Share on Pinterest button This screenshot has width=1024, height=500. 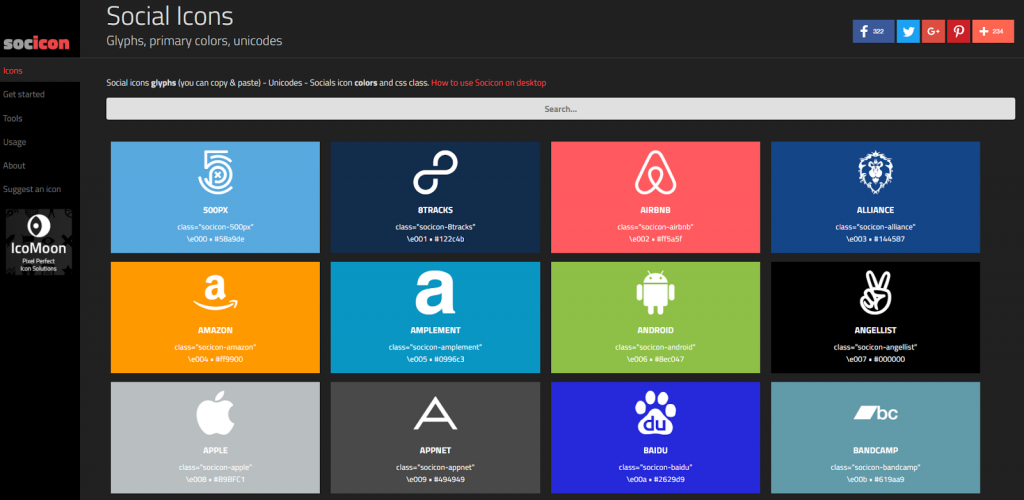pos(959,31)
